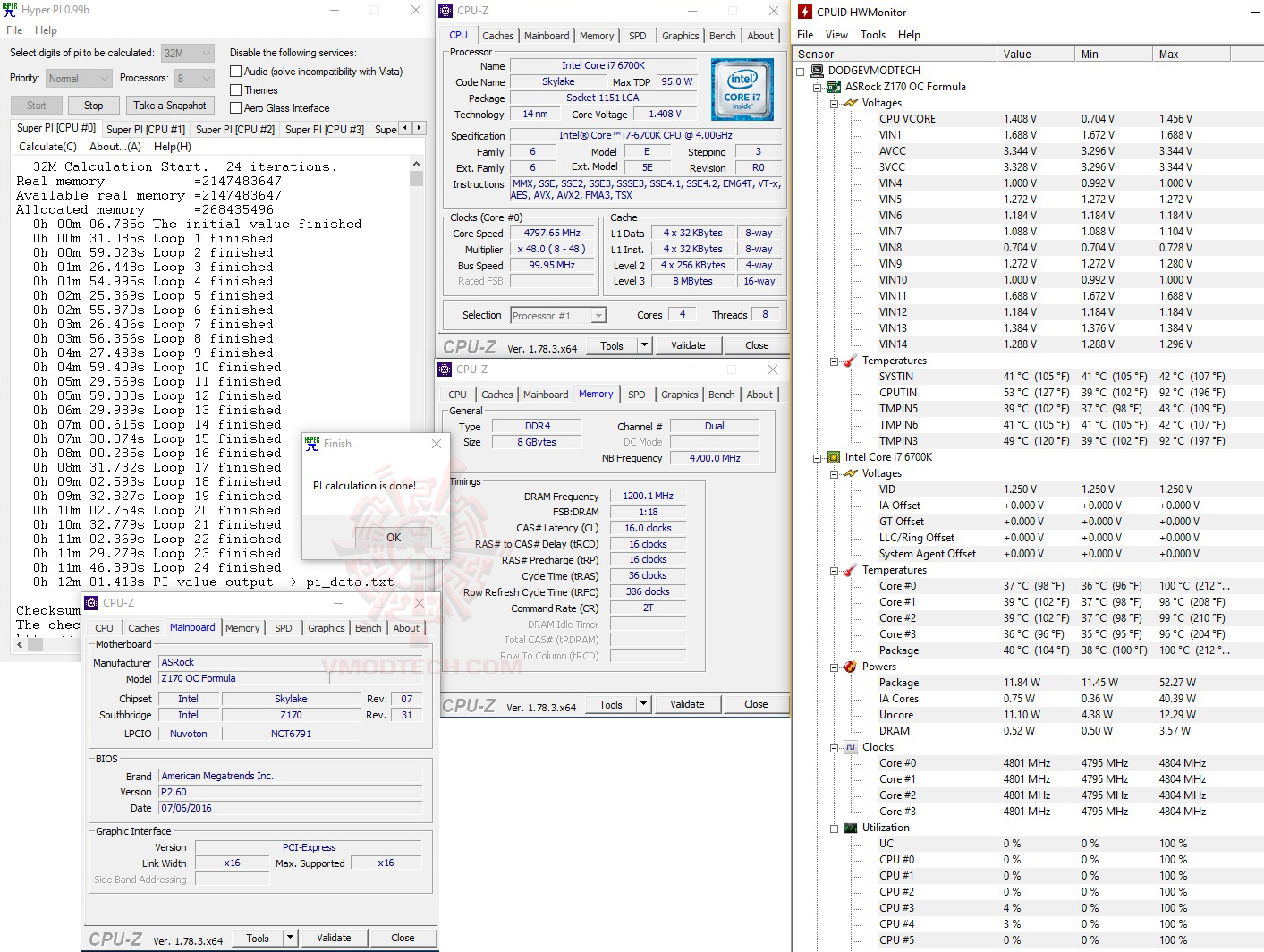1264x952 pixels.
Task: Select the CPU VCORE row in HWMonitor
Action: [1027, 119]
